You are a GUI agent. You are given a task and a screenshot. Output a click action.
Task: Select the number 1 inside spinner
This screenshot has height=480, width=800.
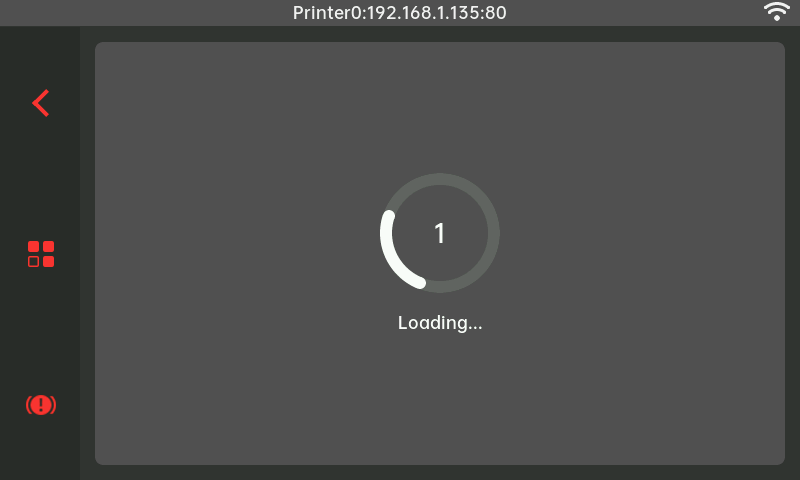coord(440,233)
